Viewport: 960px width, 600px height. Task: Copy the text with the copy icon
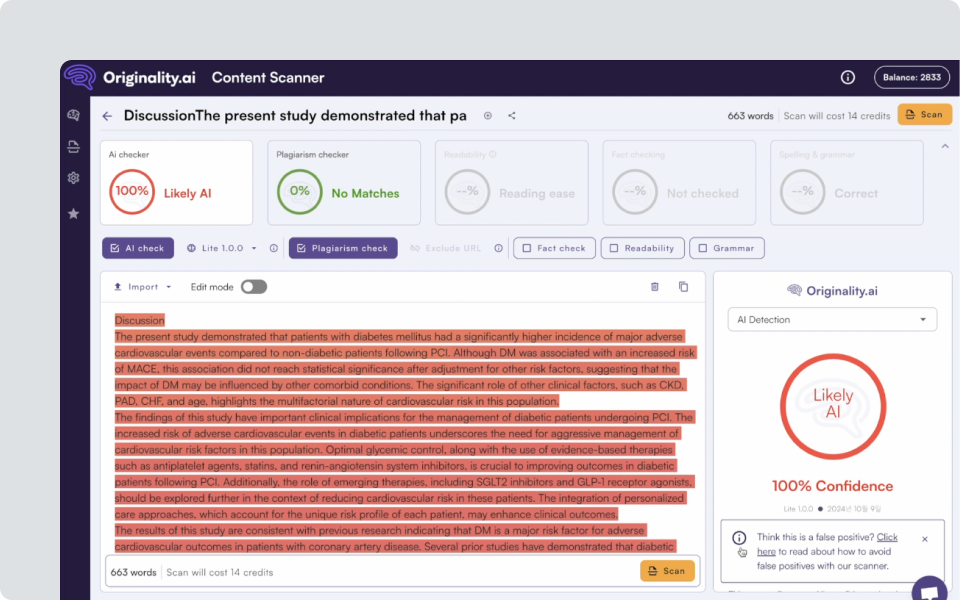(x=683, y=287)
